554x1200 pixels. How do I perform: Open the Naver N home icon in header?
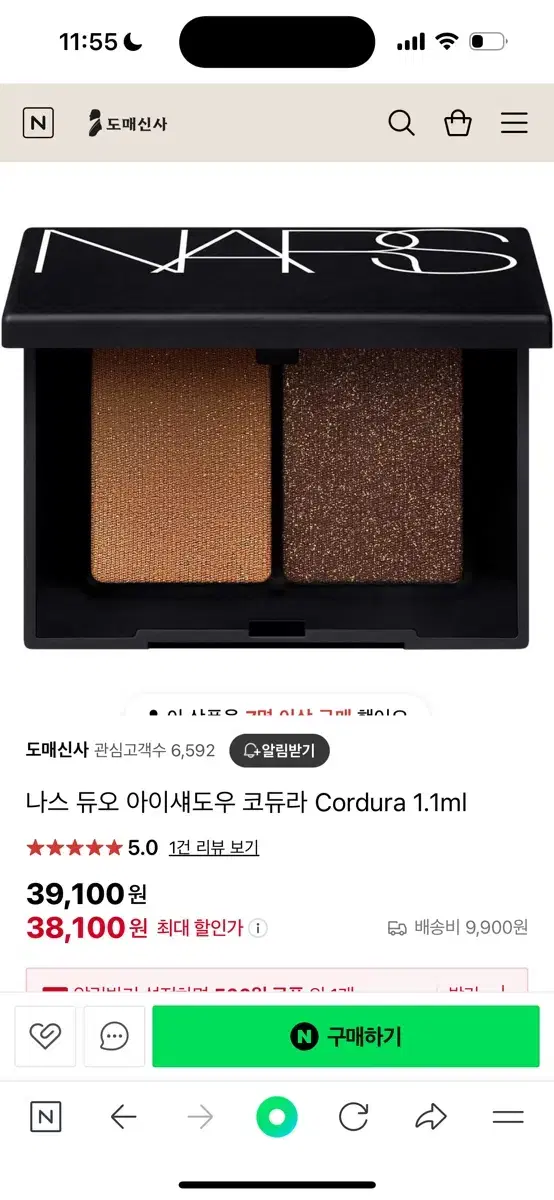tap(38, 123)
